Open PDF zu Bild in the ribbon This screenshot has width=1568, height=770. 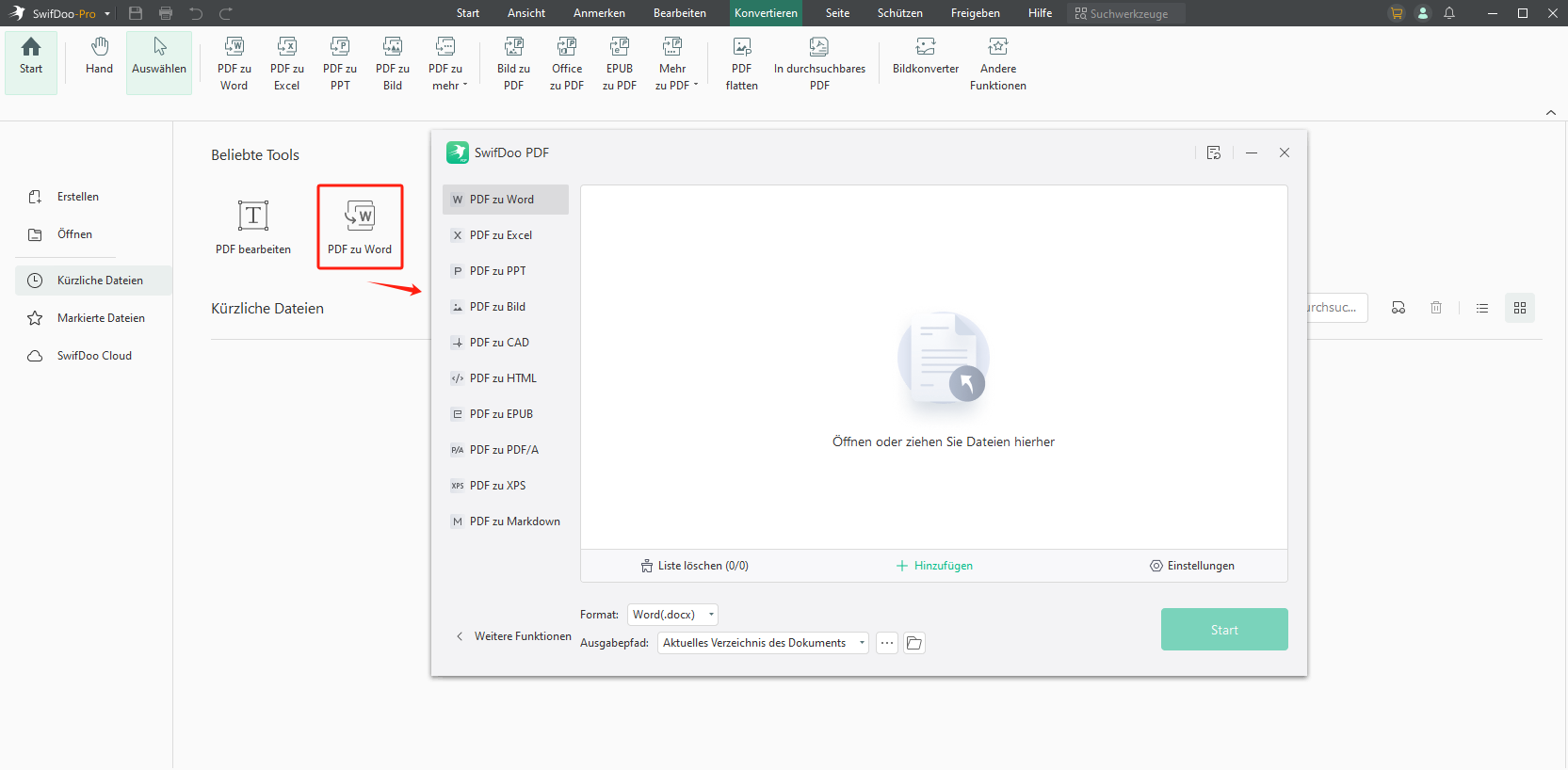393,63
